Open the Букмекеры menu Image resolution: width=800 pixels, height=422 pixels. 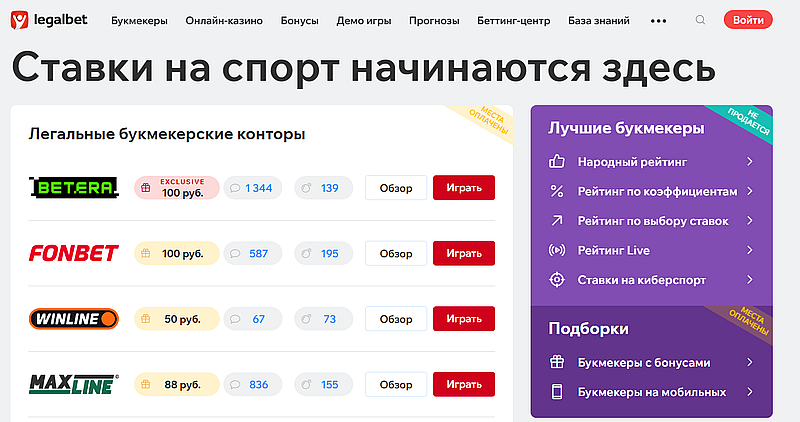(x=139, y=21)
